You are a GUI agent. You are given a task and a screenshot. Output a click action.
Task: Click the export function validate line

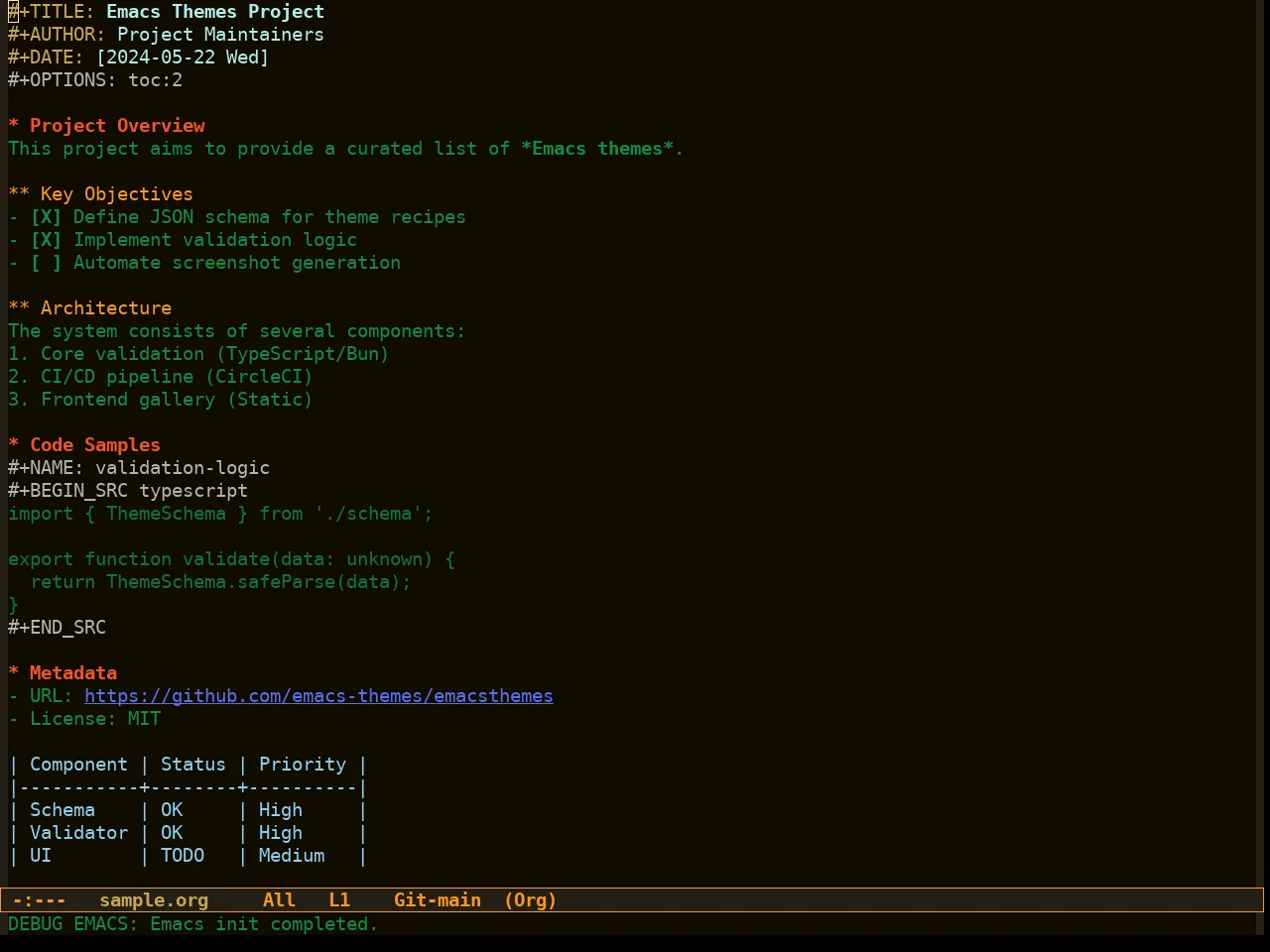[x=231, y=559]
